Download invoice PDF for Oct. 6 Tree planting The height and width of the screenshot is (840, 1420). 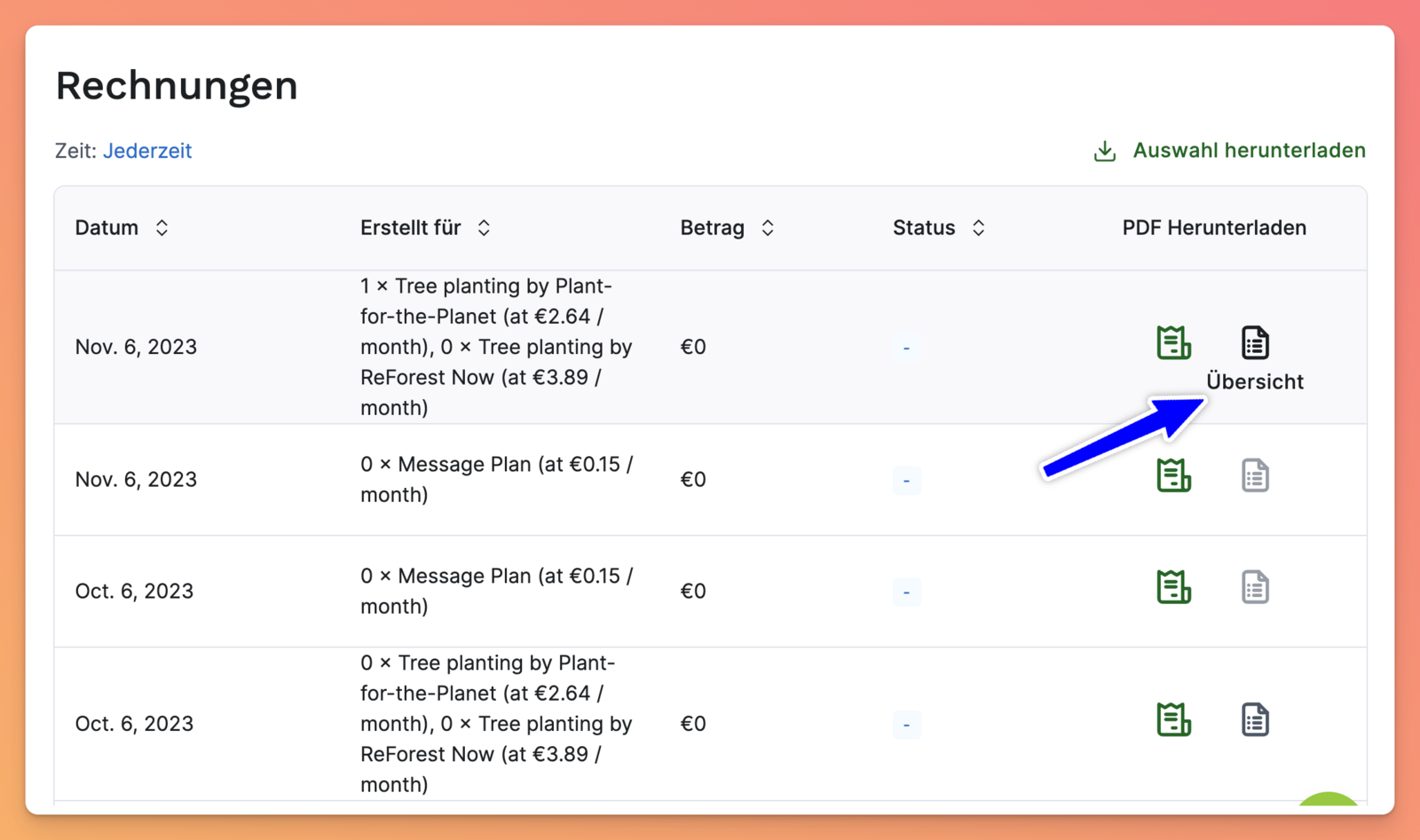point(1173,719)
